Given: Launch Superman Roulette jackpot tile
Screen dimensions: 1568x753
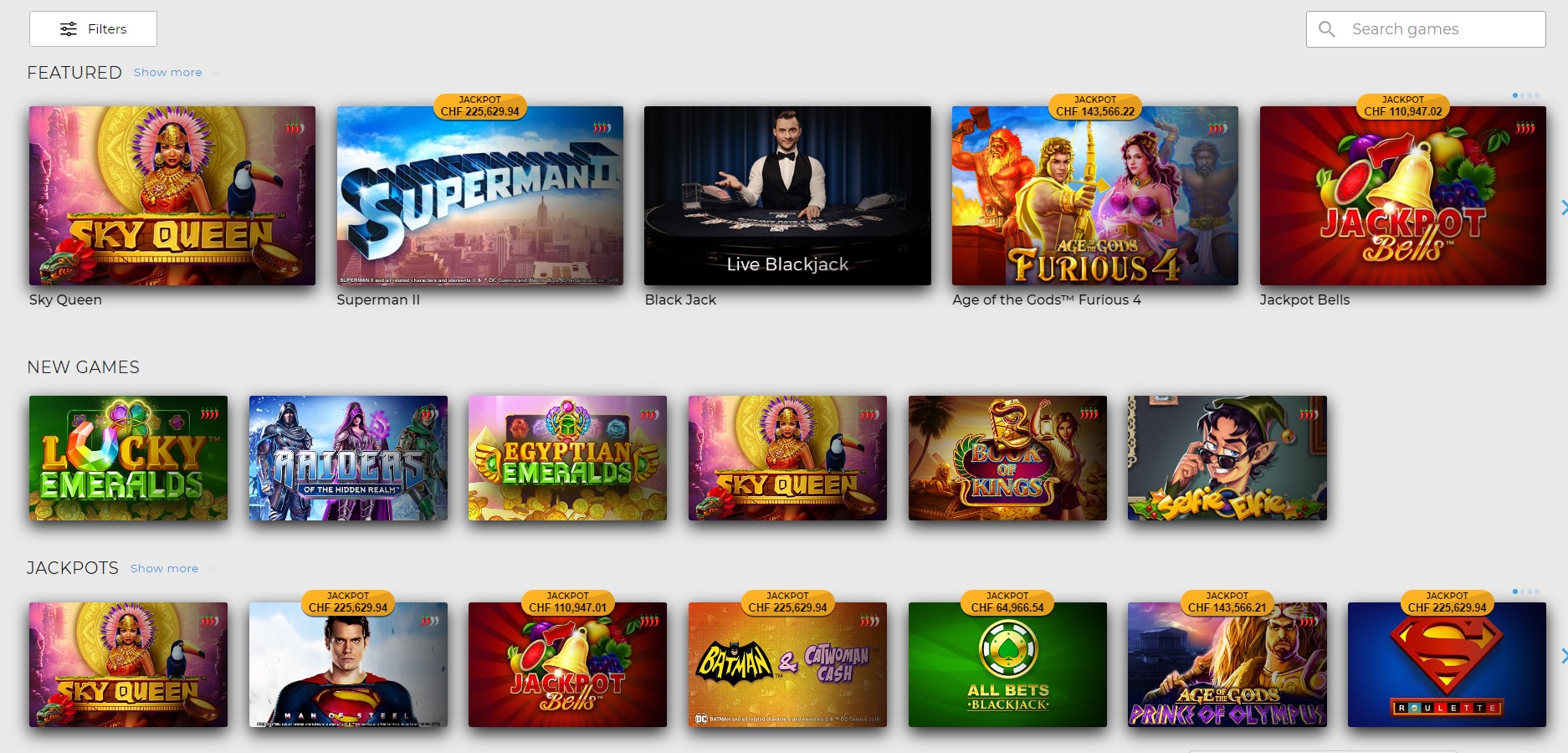Looking at the screenshot, I should [1447, 664].
